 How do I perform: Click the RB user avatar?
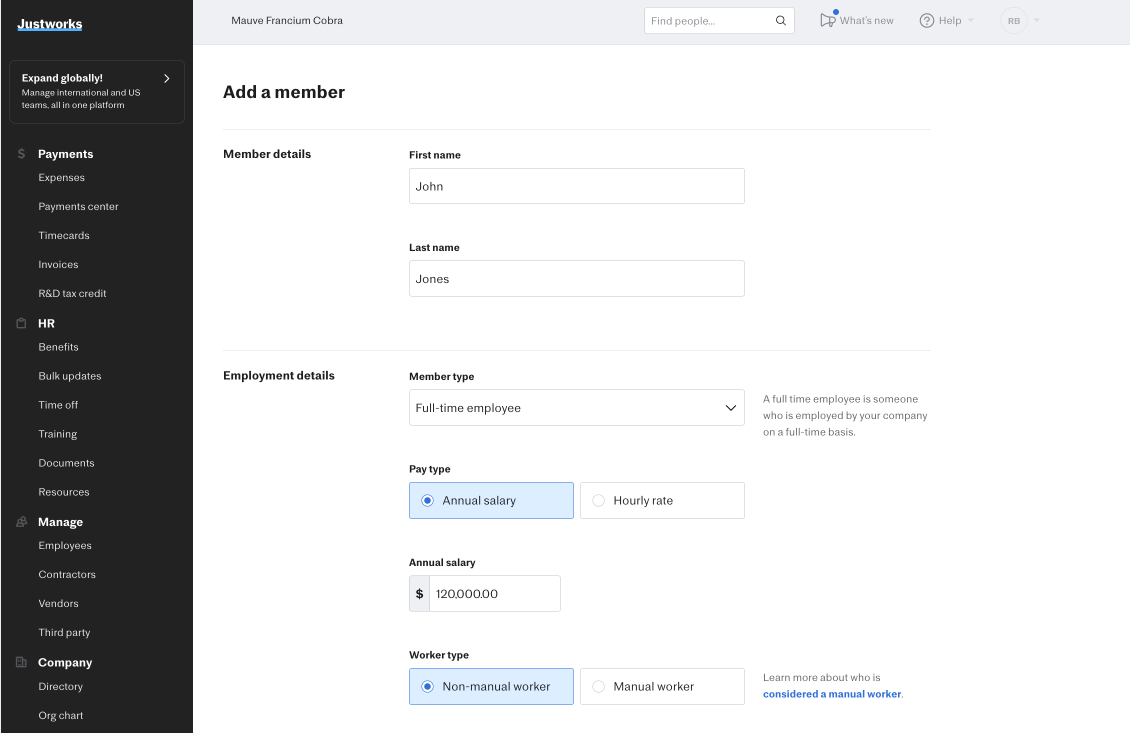(x=1014, y=21)
